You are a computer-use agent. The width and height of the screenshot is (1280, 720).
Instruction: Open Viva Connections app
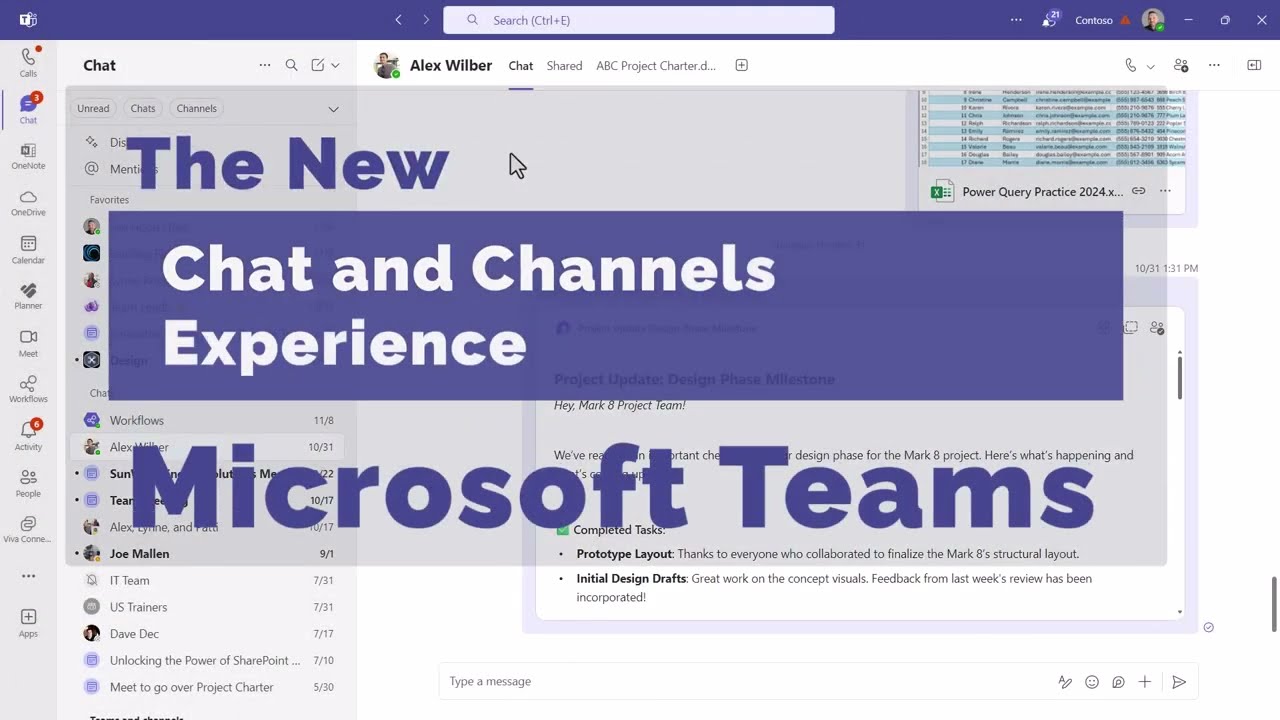pyautogui.click(x=28, y=530)
